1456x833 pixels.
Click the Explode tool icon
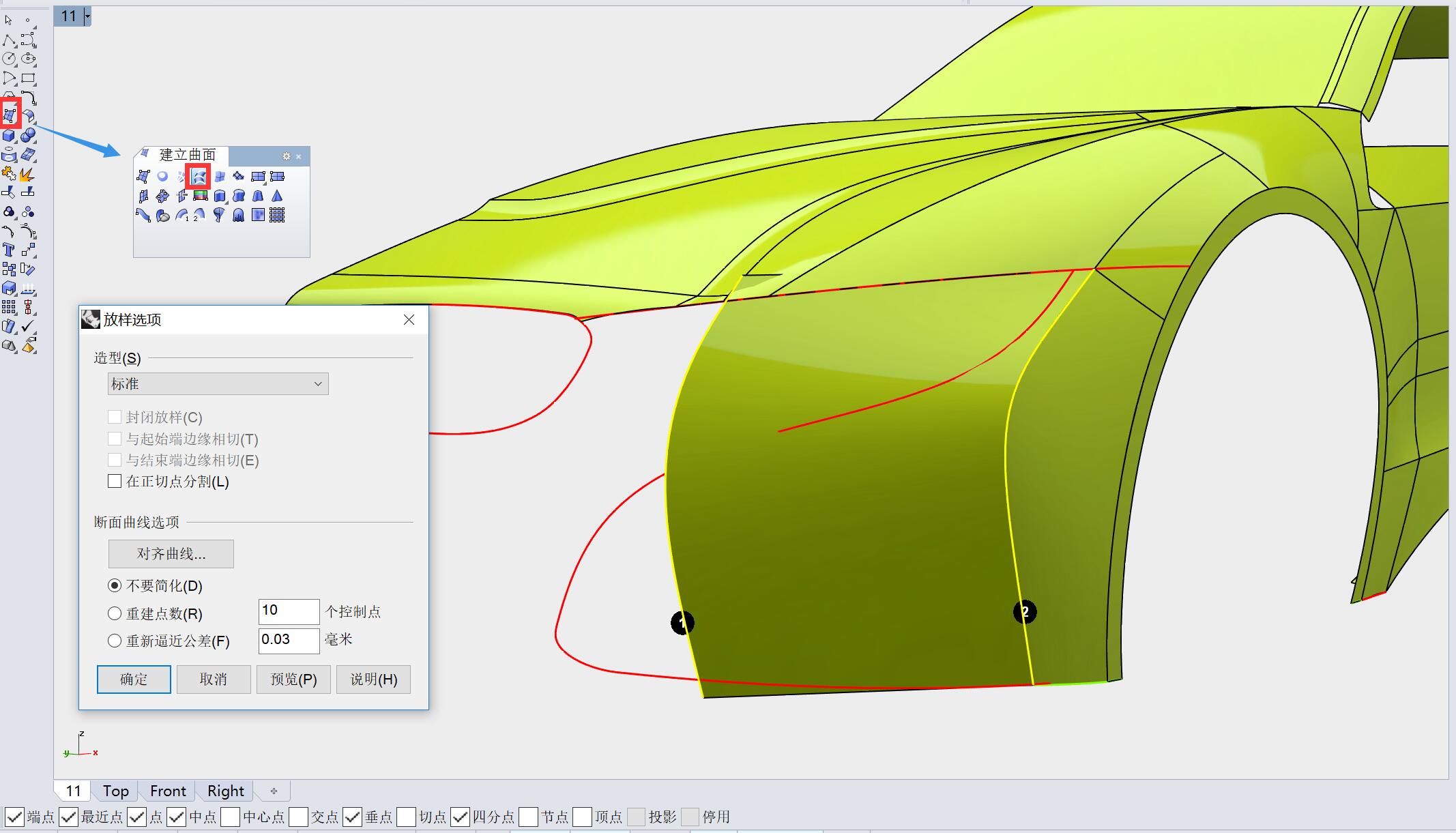click(27, 174)
